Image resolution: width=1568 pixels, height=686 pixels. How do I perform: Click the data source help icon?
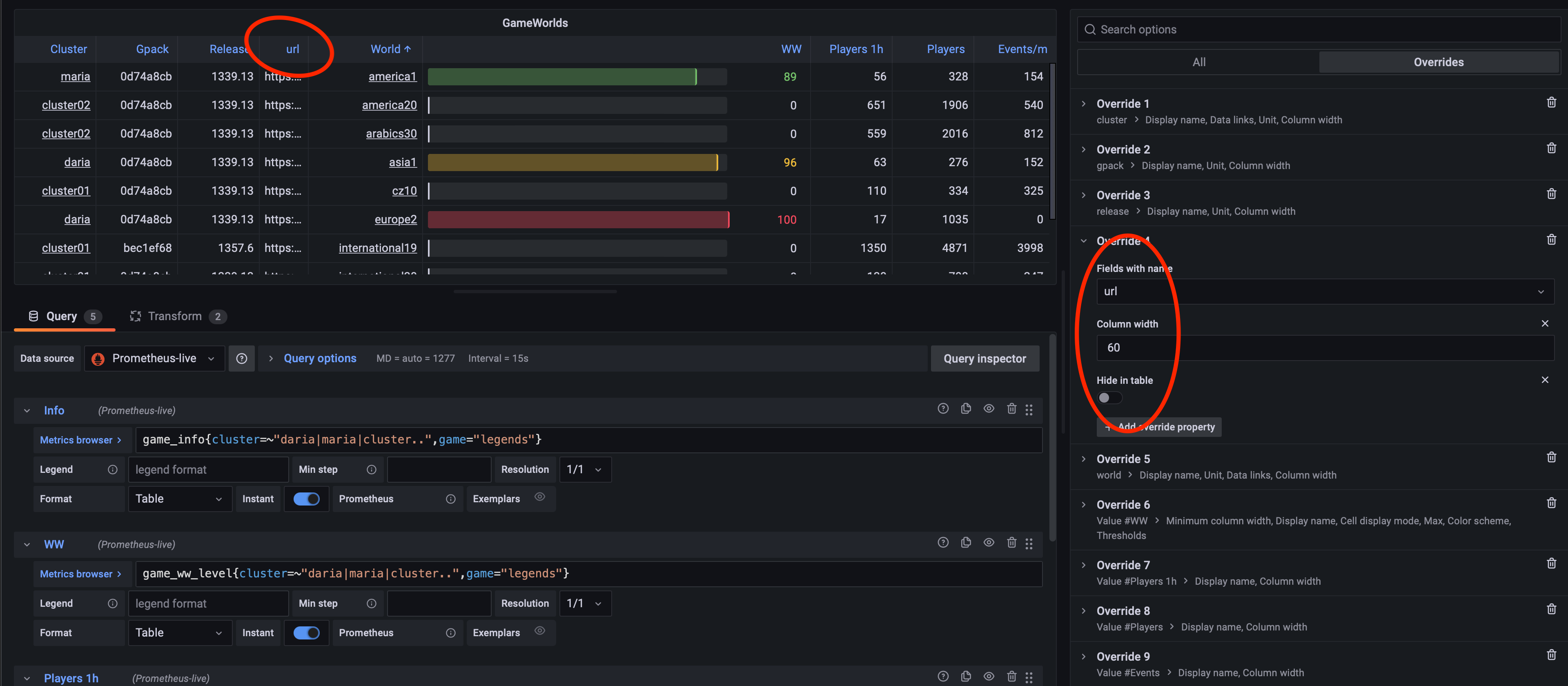[242, 359]
